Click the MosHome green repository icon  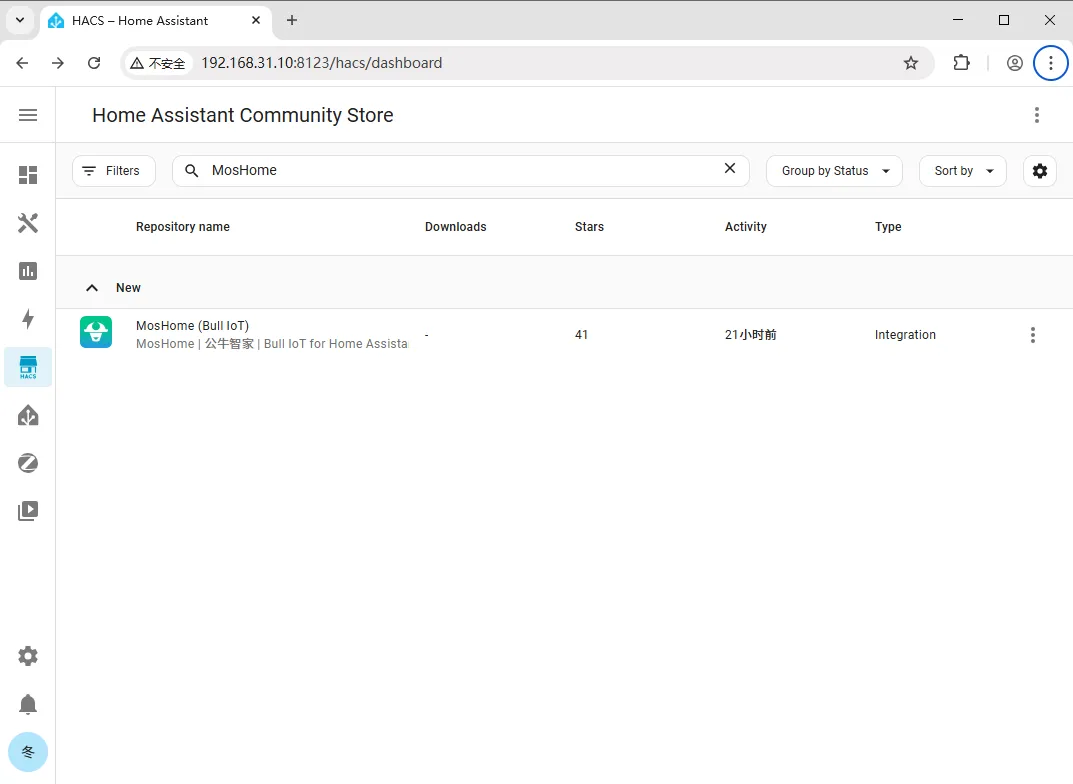(96, 332)
